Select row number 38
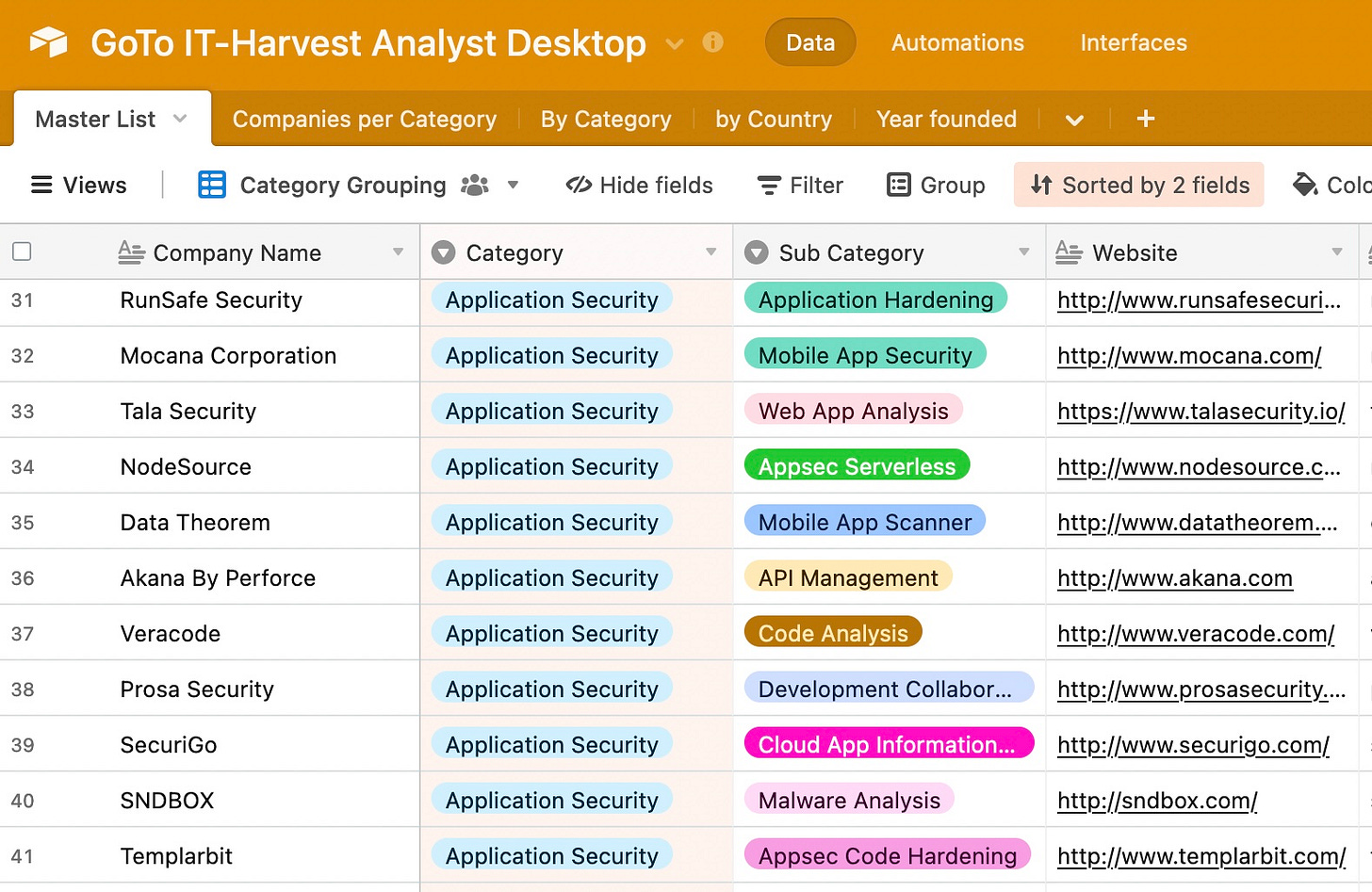The height and width of the screenshot is (892, 1372). click(x=23, y=689)
